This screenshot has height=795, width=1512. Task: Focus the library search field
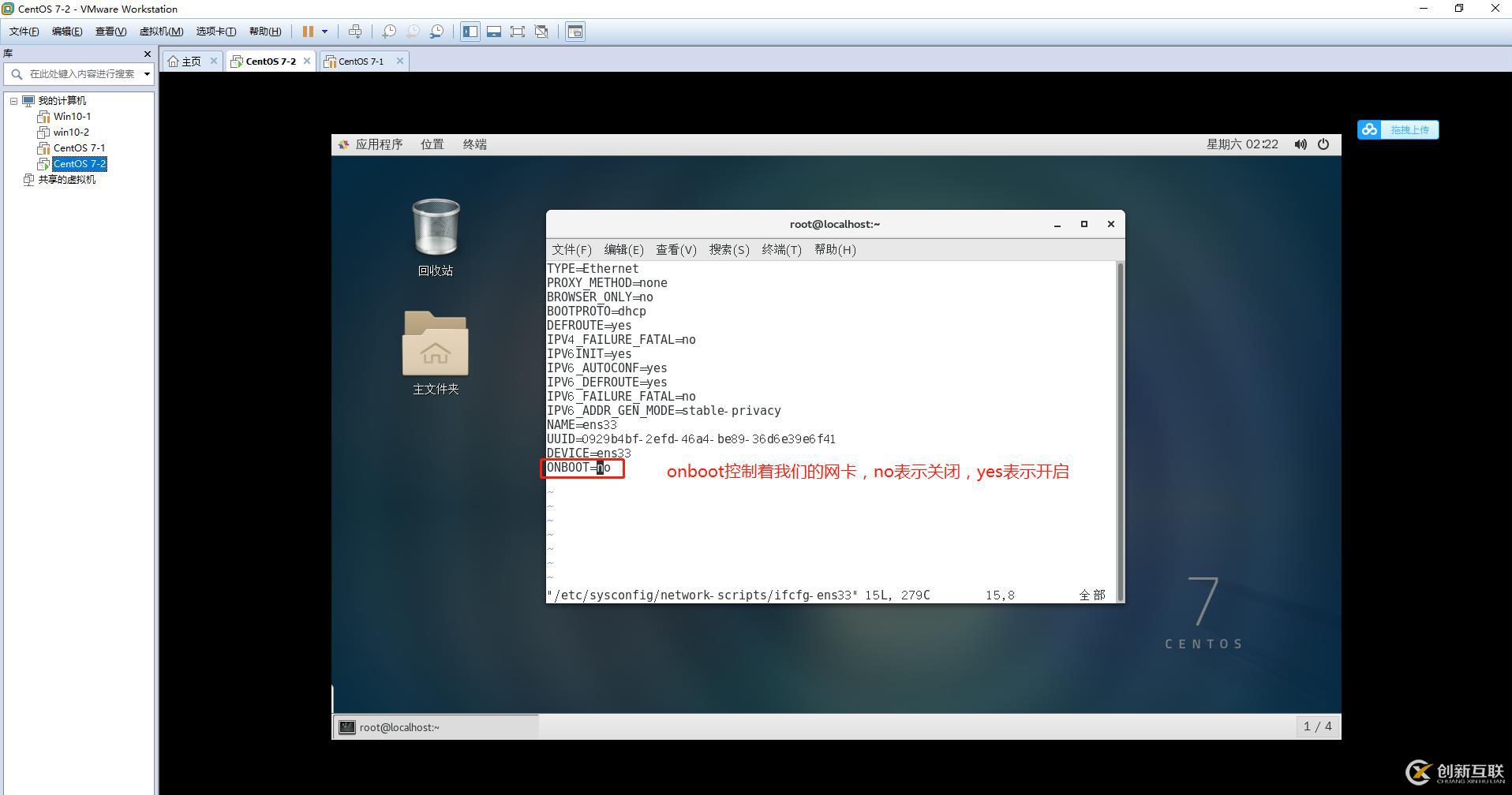[x=79, y=74]
